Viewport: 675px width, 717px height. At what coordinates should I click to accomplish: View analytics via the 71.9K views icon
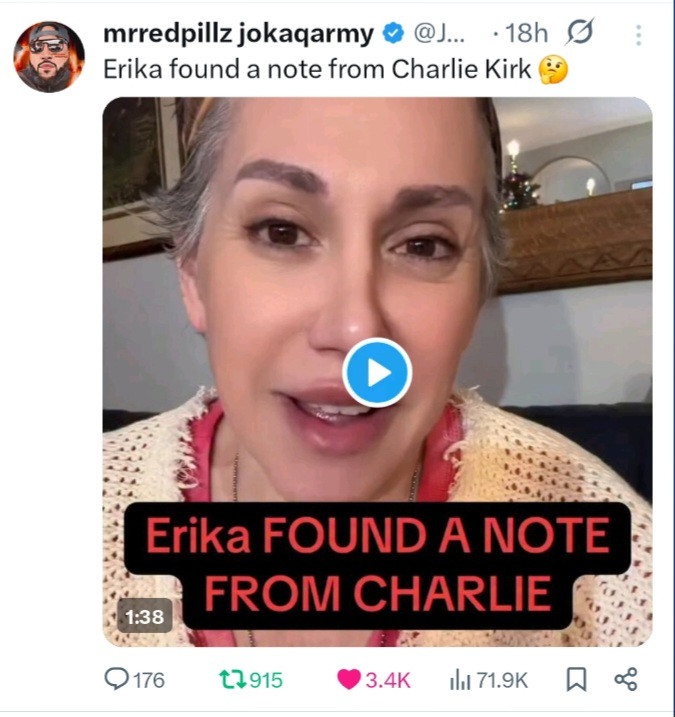click(460, 680)
